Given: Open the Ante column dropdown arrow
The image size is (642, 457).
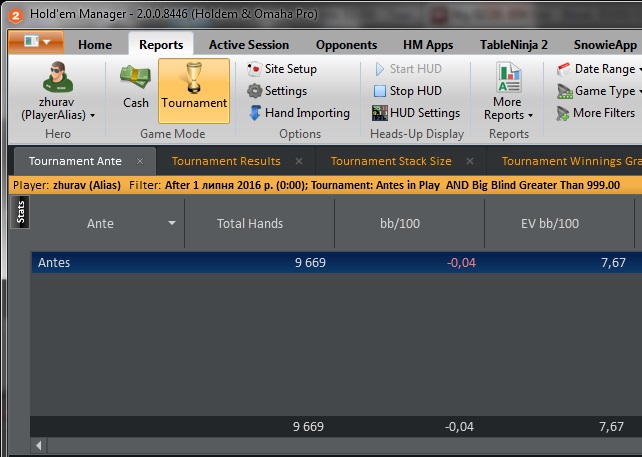Looking at the screenshot, I should [172, 224].
